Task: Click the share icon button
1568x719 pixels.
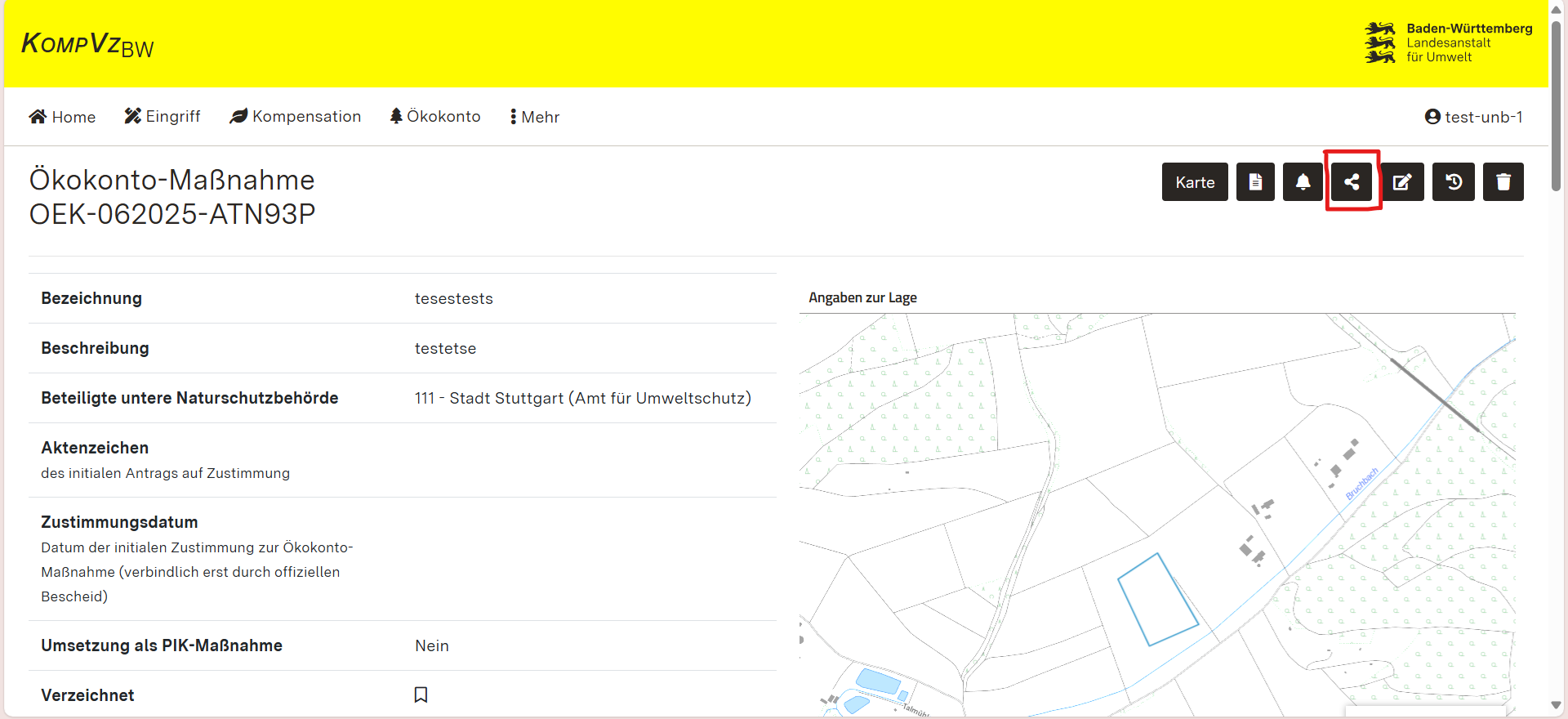Action: [x=1352, y=182]
